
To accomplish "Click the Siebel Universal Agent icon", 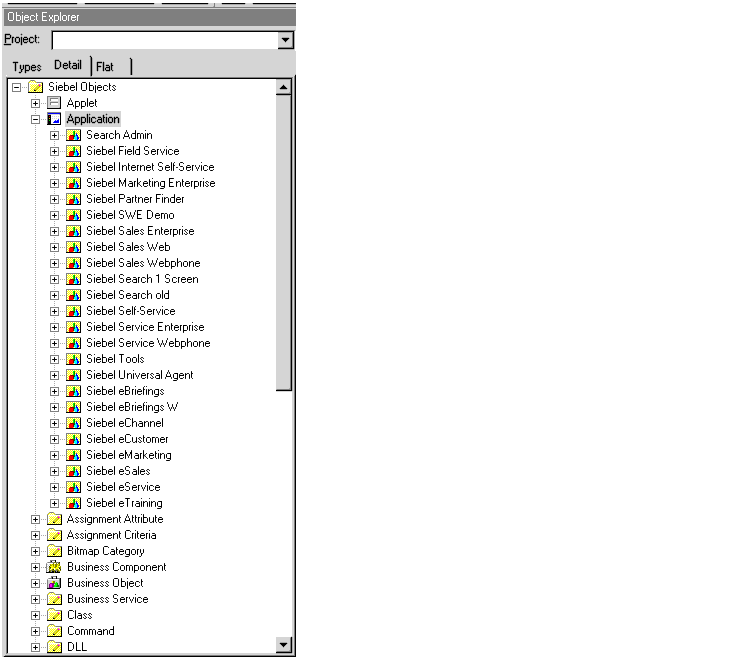I will point(73,375).
